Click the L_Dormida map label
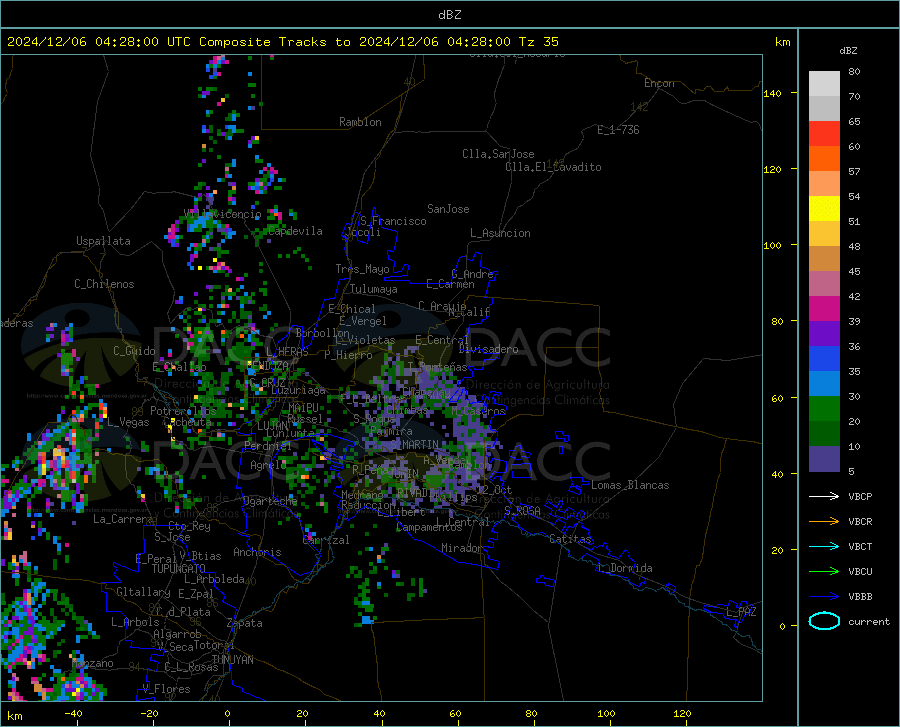The image size is (900, 727). (624, 568)
